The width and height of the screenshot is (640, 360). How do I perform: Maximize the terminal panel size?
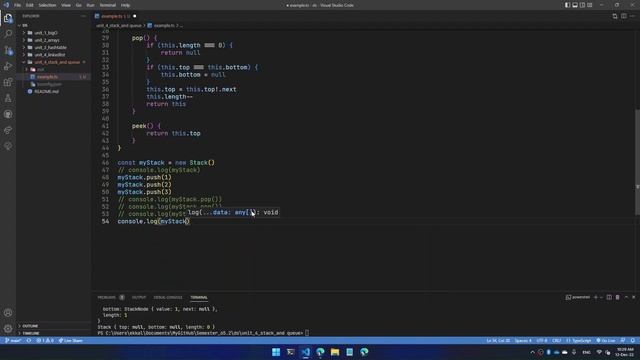tap(626, 297)
